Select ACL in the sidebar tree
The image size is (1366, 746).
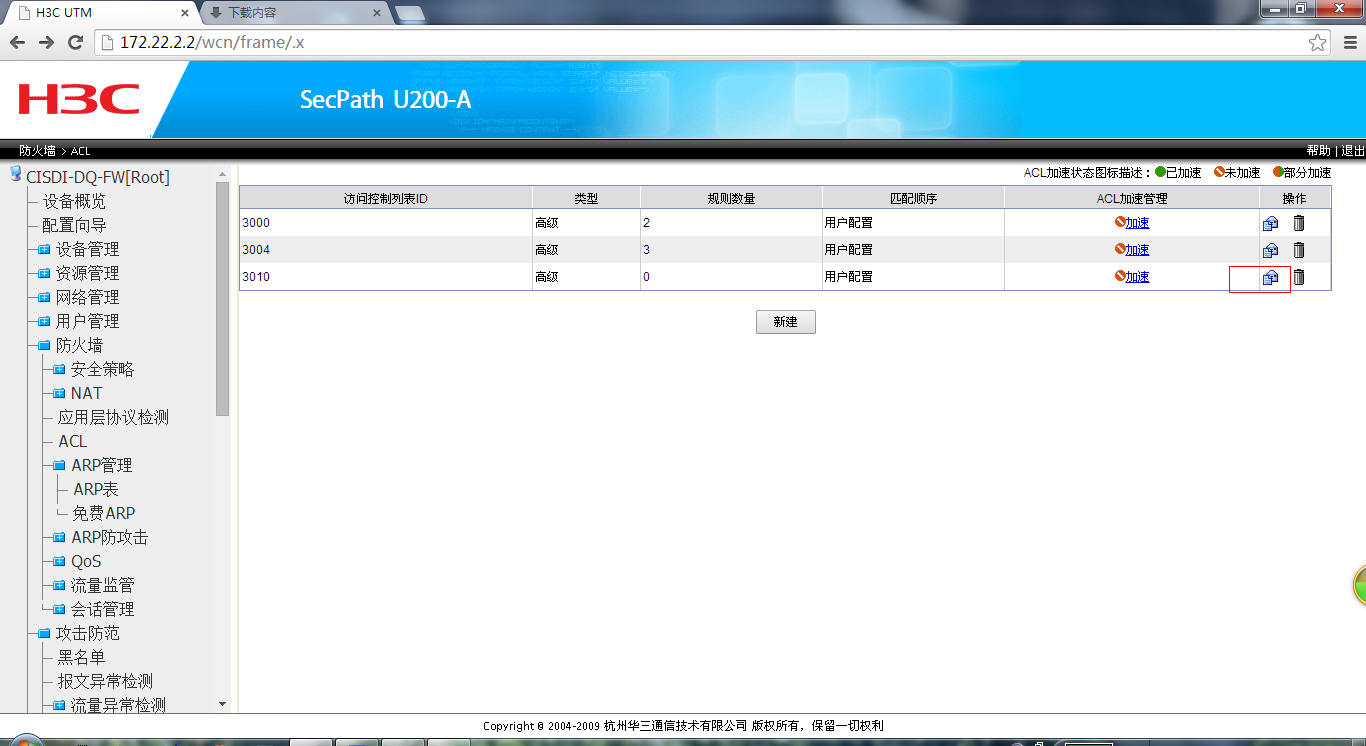tap(72, 441)
